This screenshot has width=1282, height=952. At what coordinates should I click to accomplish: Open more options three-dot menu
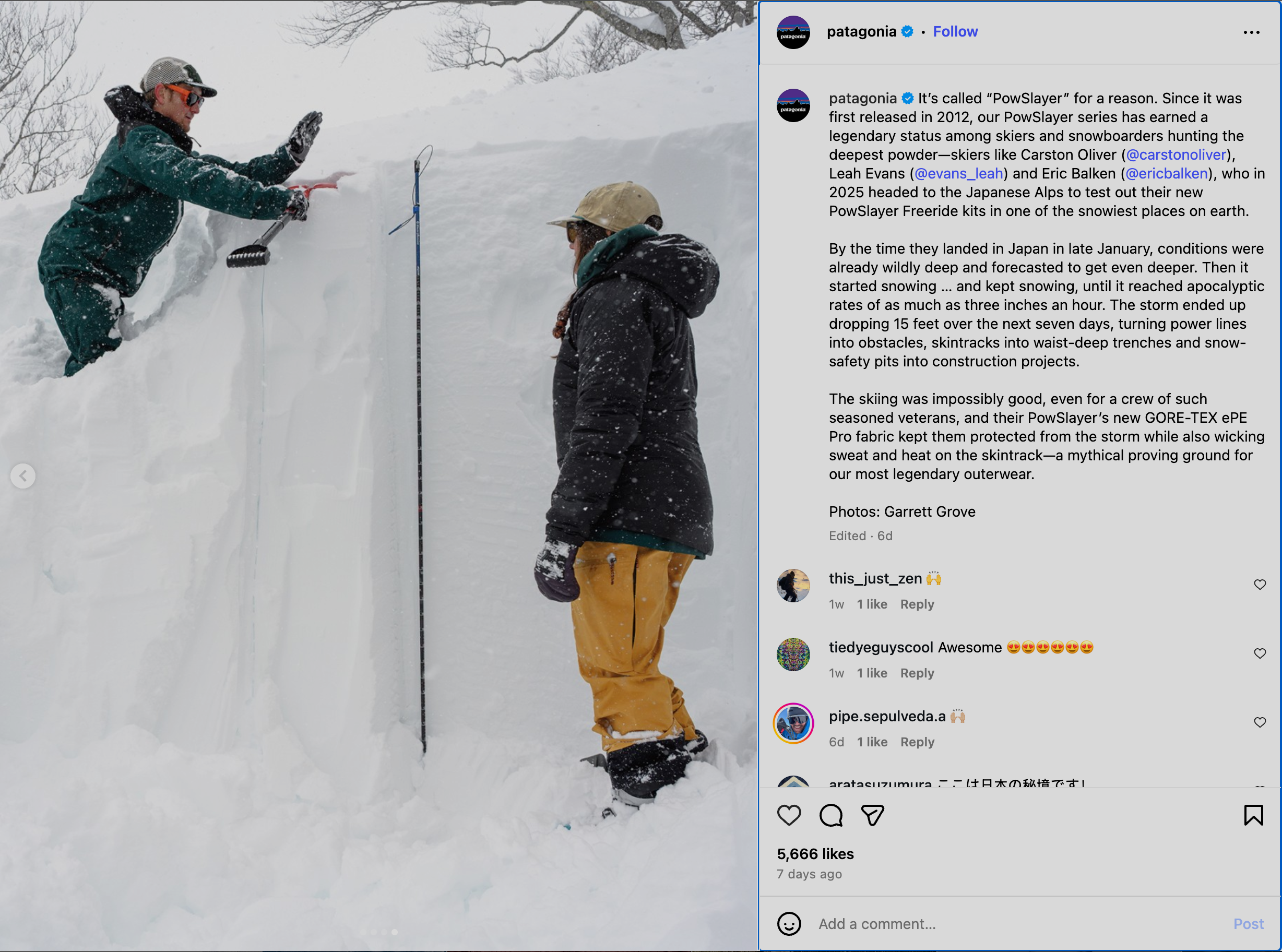[x=1251, y=32]
